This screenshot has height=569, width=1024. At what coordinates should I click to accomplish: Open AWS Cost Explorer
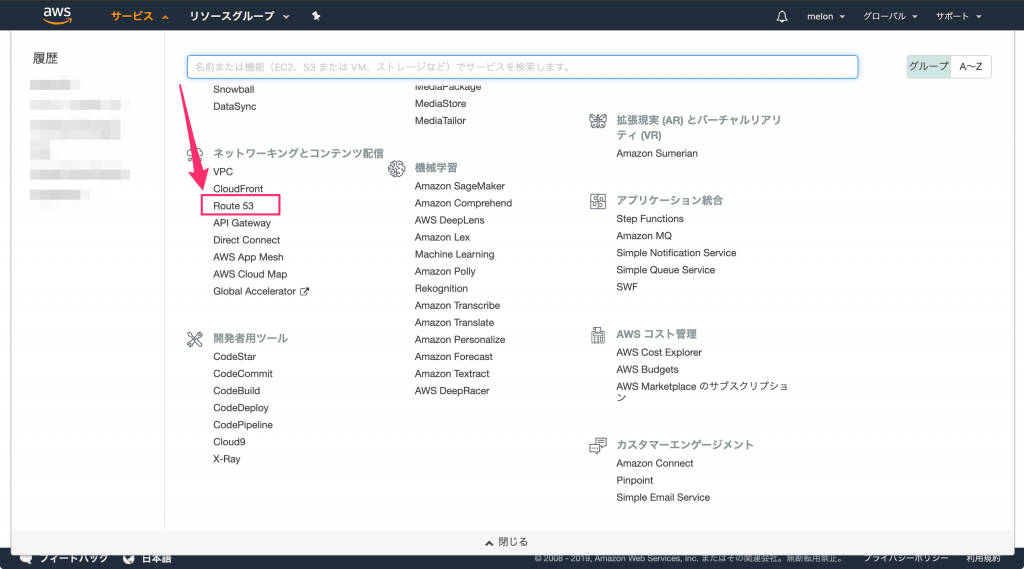pos(659,353)
